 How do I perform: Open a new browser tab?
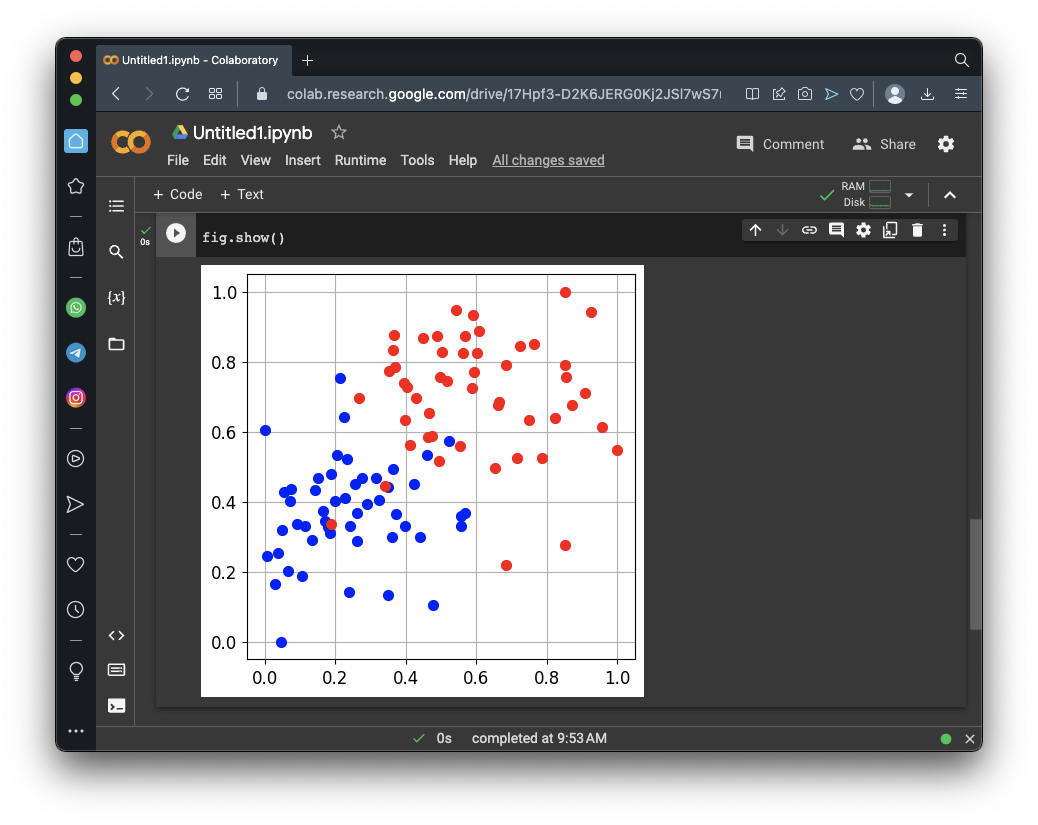(x=307, y=60)
